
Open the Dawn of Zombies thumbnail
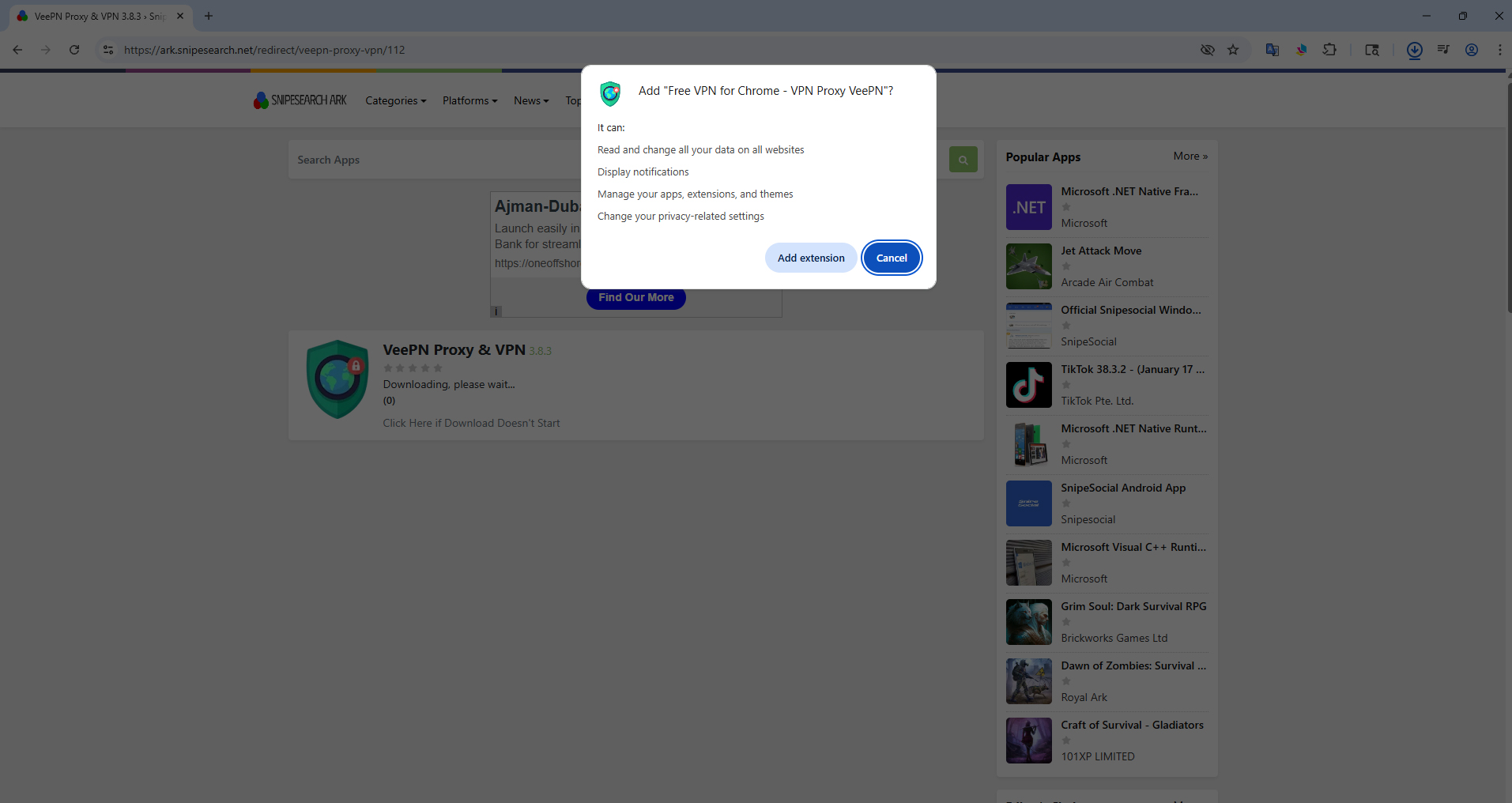coord(1028,681)
